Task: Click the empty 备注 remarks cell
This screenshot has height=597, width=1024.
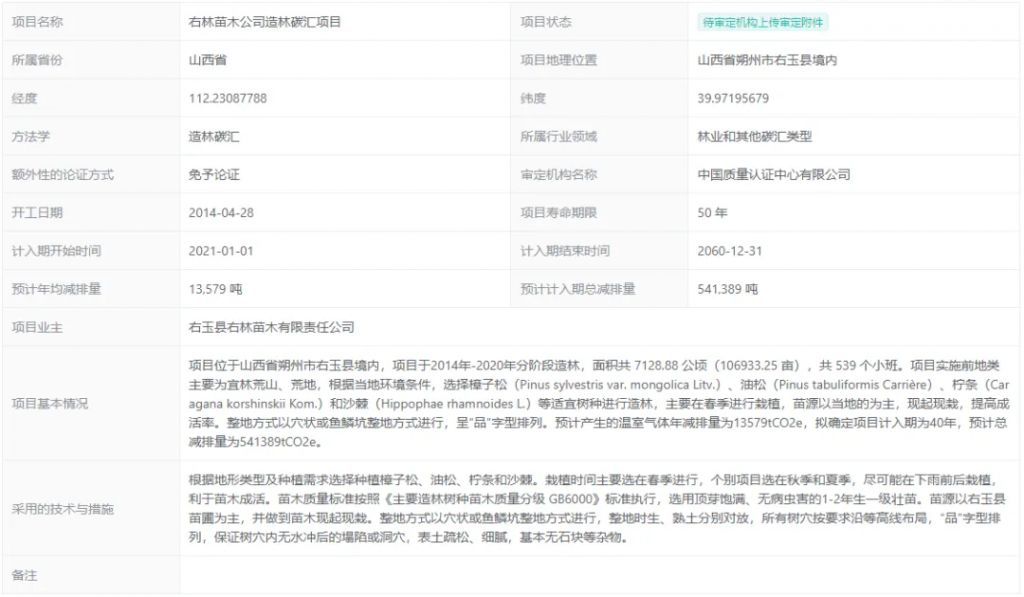Action: tap(599, 576)
